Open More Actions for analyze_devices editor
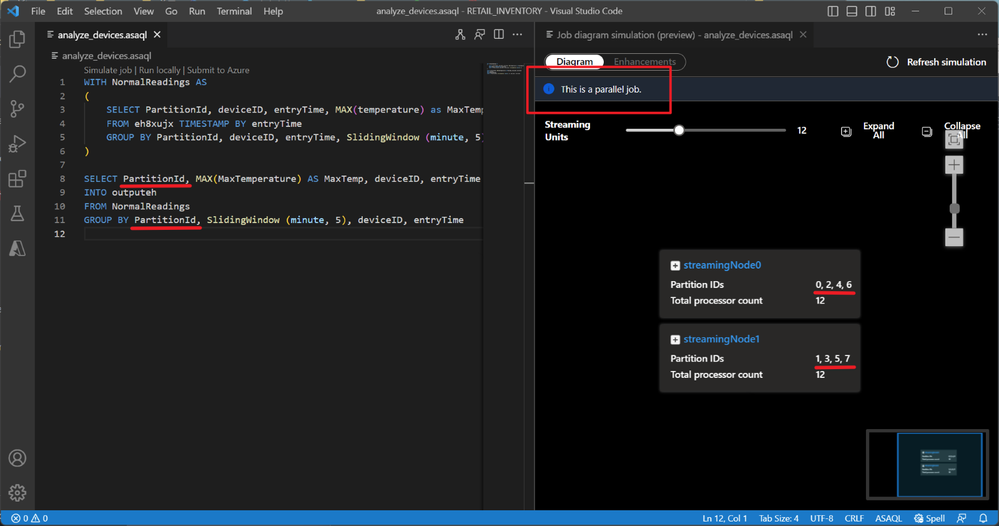999x526 pixels. click(x=517, y=34)
